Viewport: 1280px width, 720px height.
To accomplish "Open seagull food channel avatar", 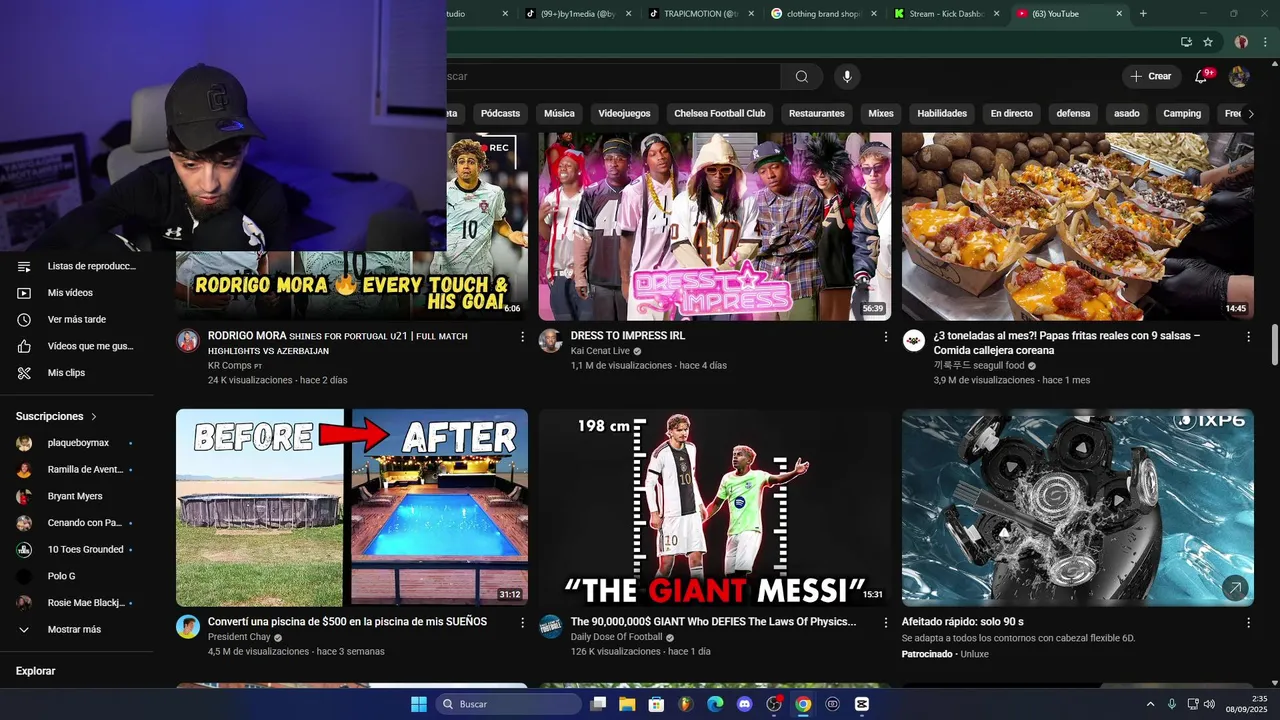I will (x=914, y=341).
